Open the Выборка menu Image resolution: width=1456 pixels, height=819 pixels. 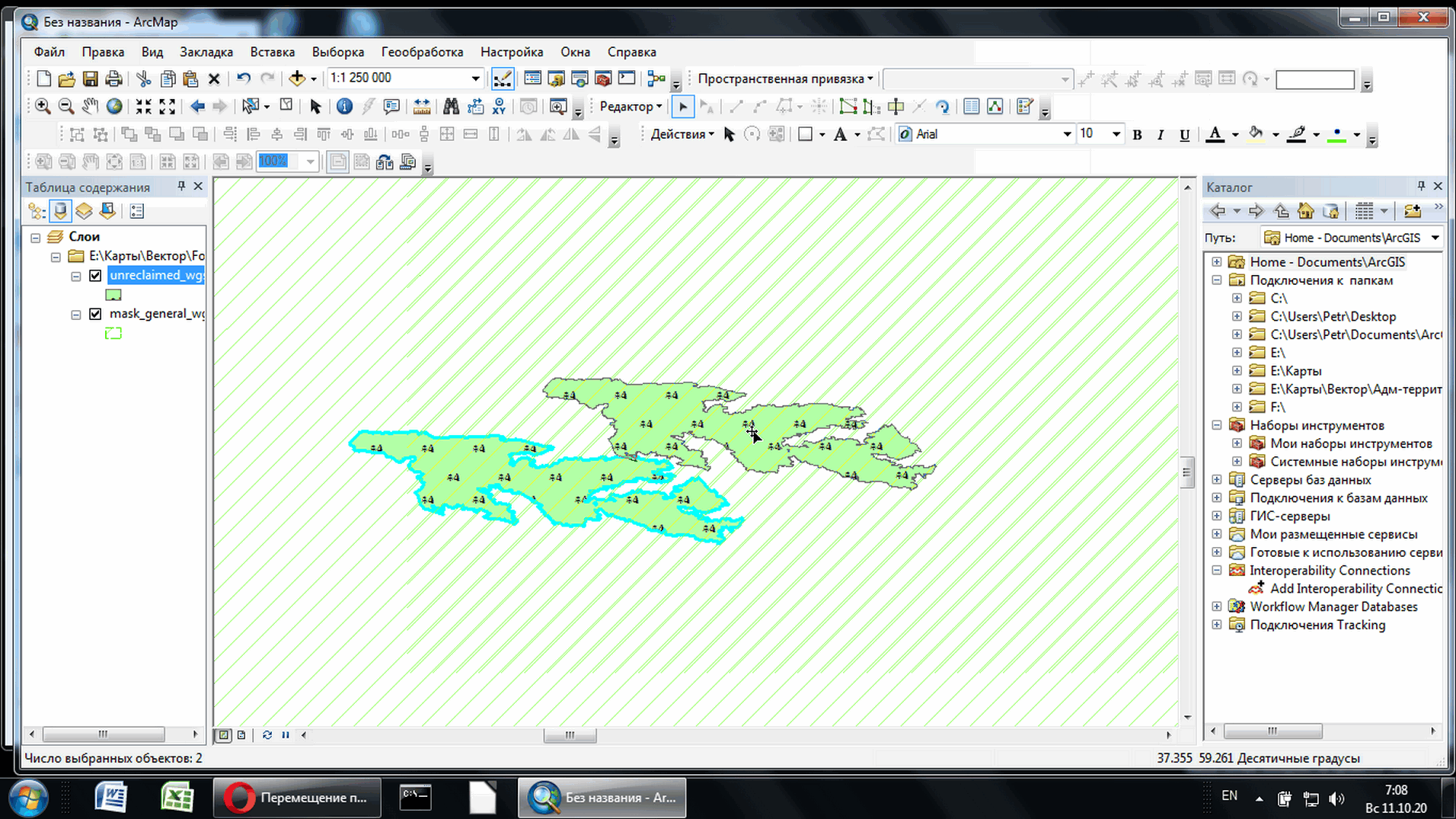pos(337,52)
